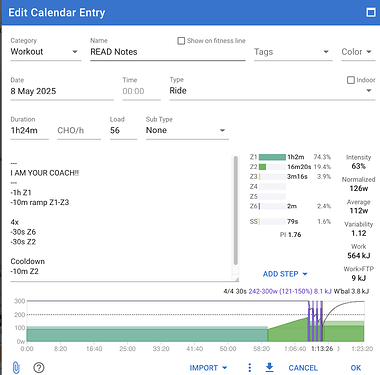
Task: Click the note textarea resize handle
Action: 236,279
